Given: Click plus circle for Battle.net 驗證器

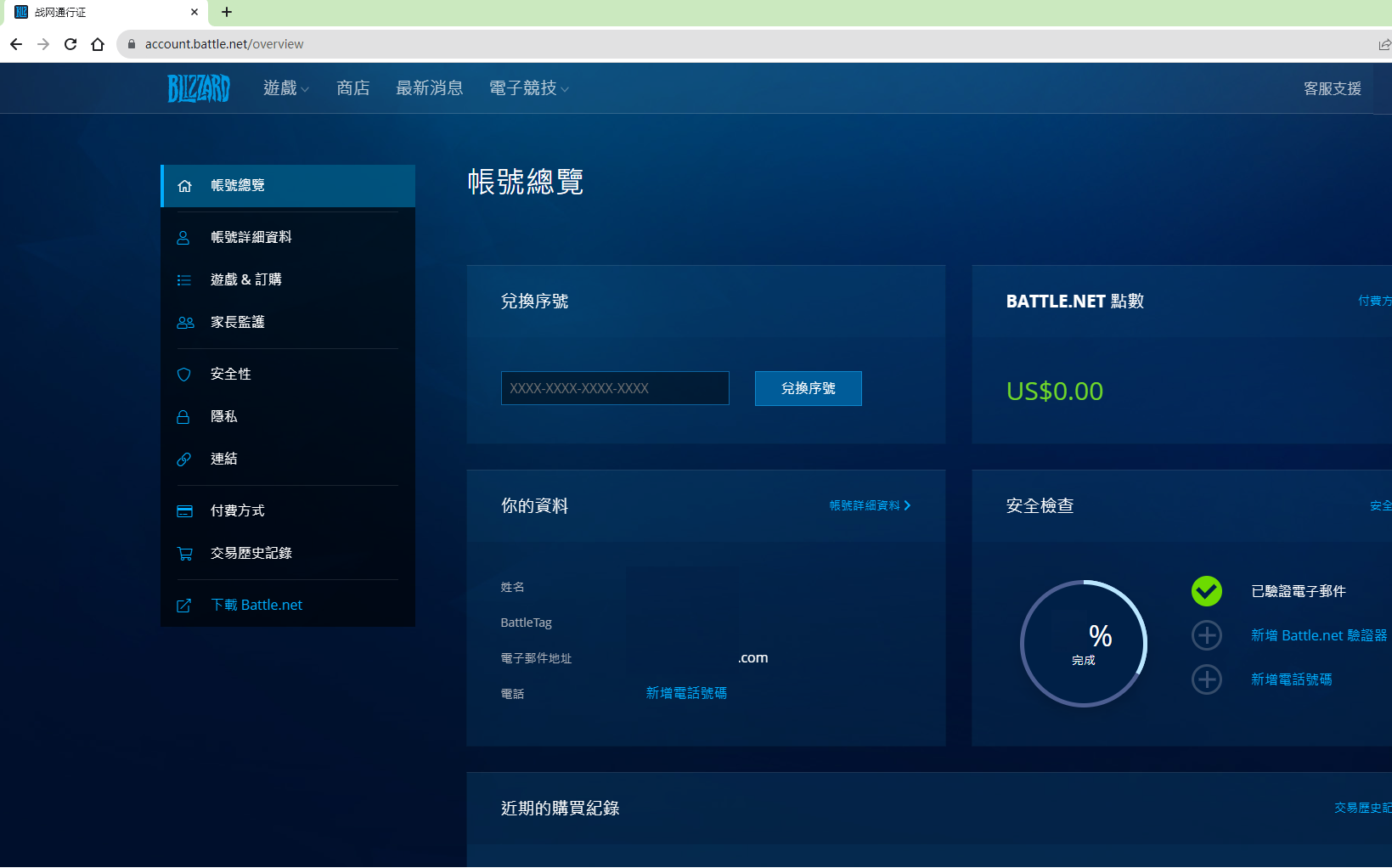Looking at the screenshot, I should pyautogui.click(x=1206, y=635).
